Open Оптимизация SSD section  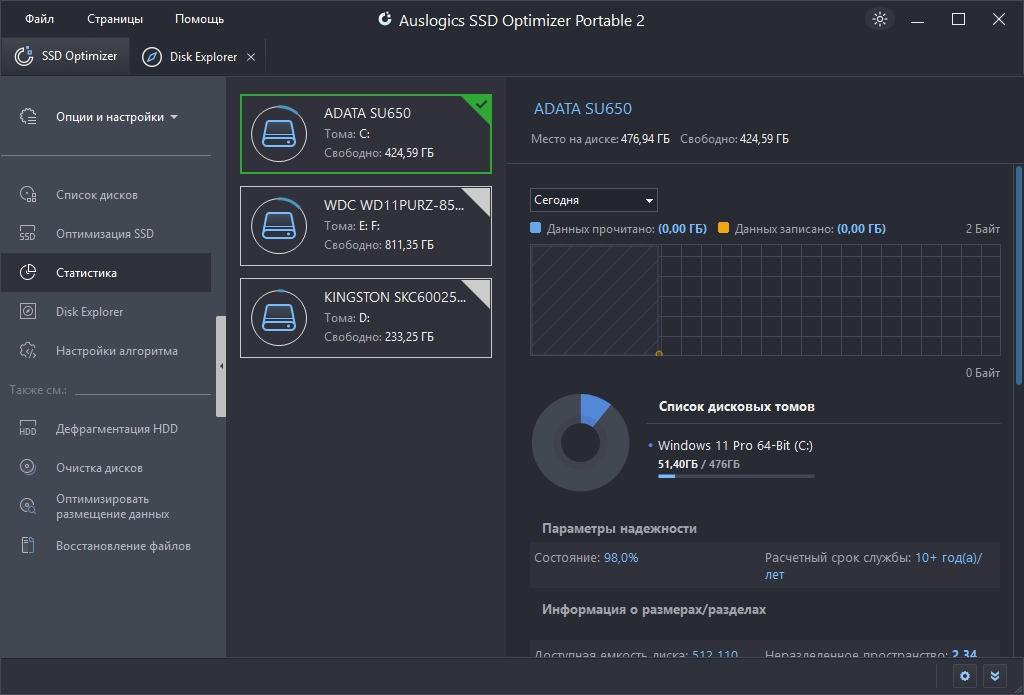pyautogui.click(x=106, y=234)
